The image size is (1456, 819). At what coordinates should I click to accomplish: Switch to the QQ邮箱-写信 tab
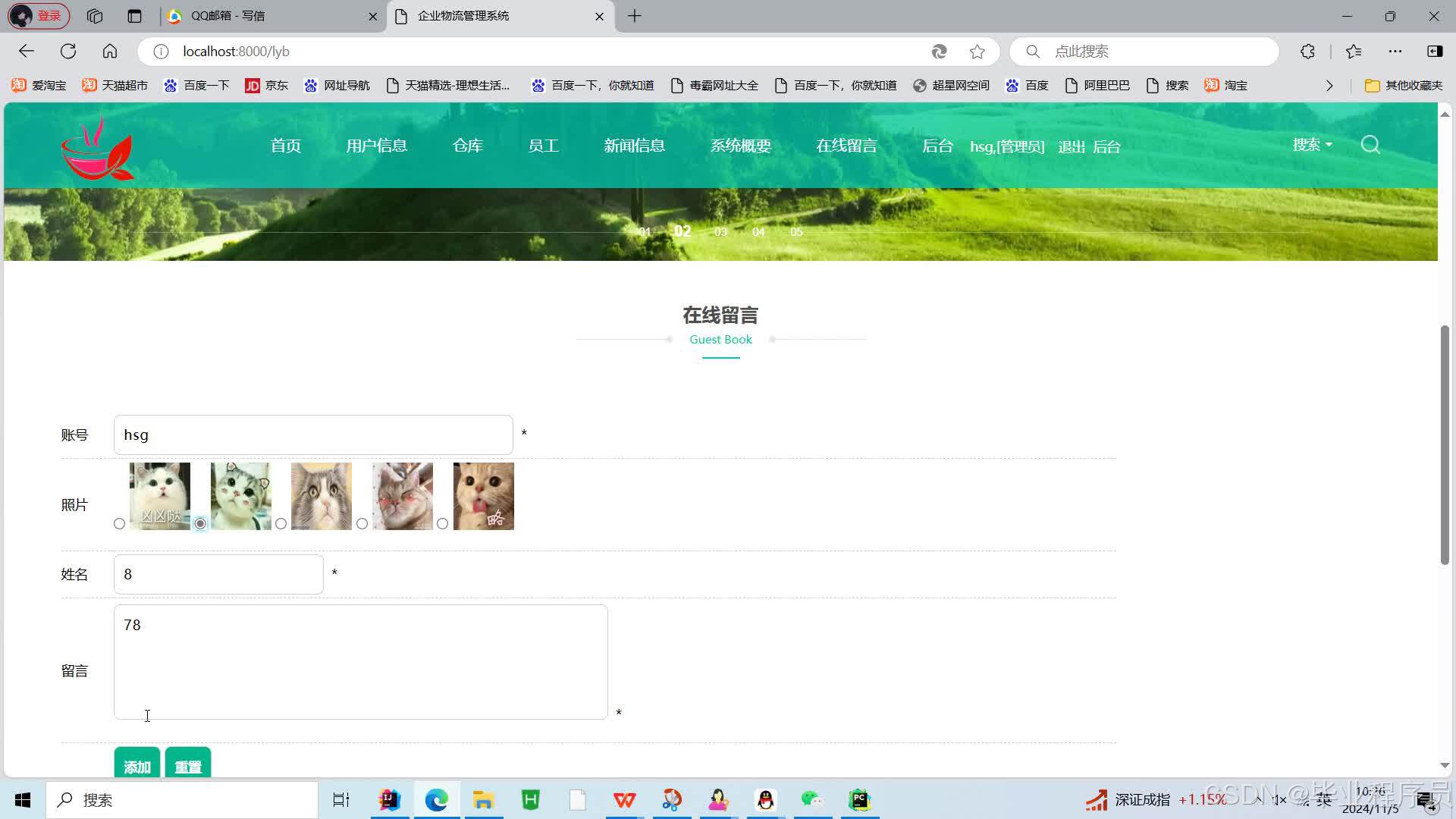[x=231, y=16]
